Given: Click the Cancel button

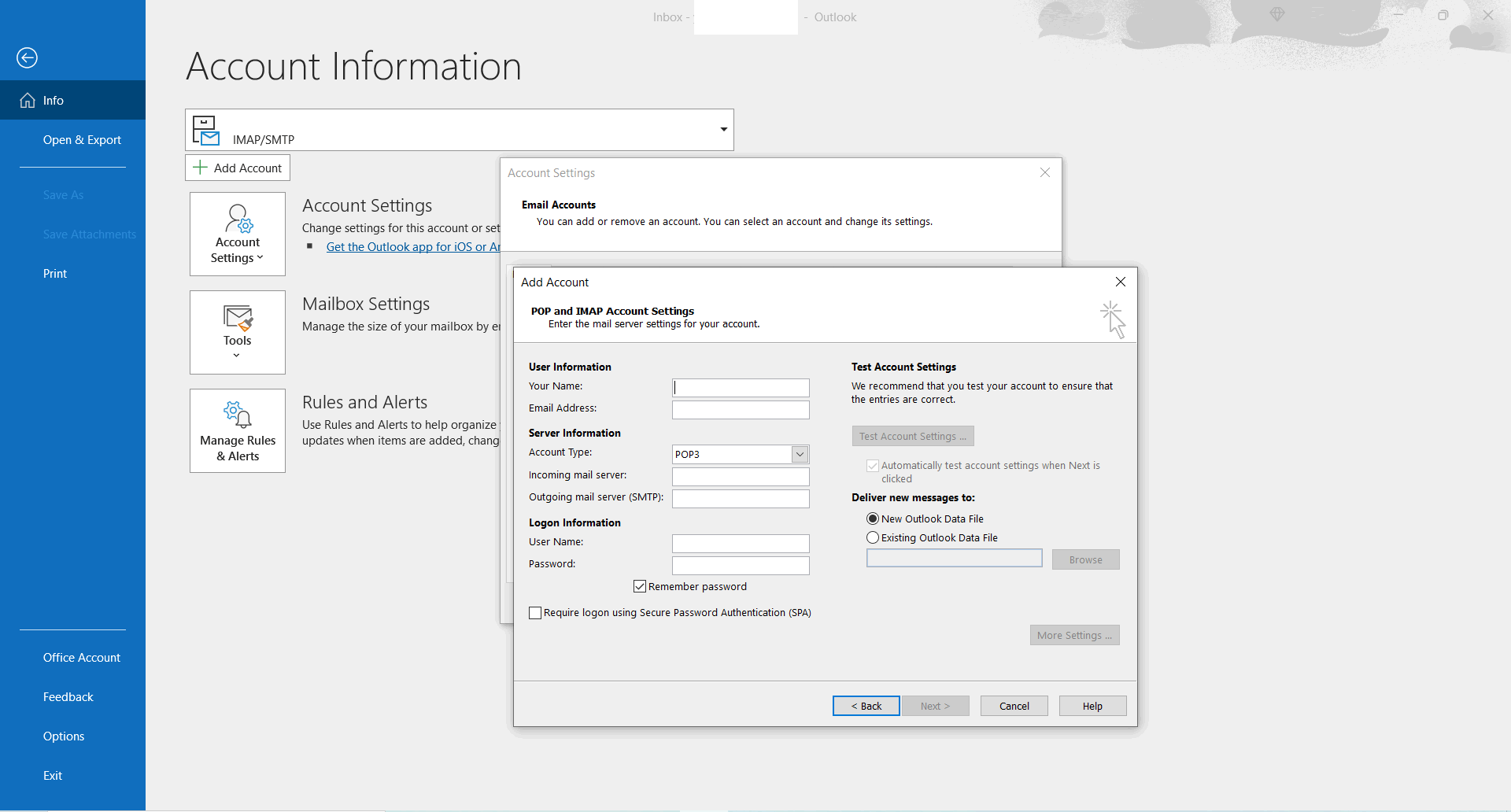Looking at the screenshot, I should click(1014, 707).
